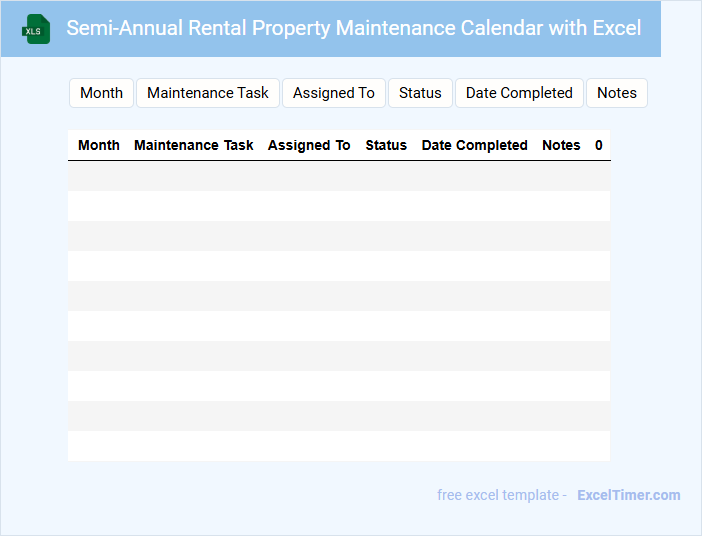The width and height of the screenshot is (702, 536).
Task: Click the Notes table column header
Action: 561,145
